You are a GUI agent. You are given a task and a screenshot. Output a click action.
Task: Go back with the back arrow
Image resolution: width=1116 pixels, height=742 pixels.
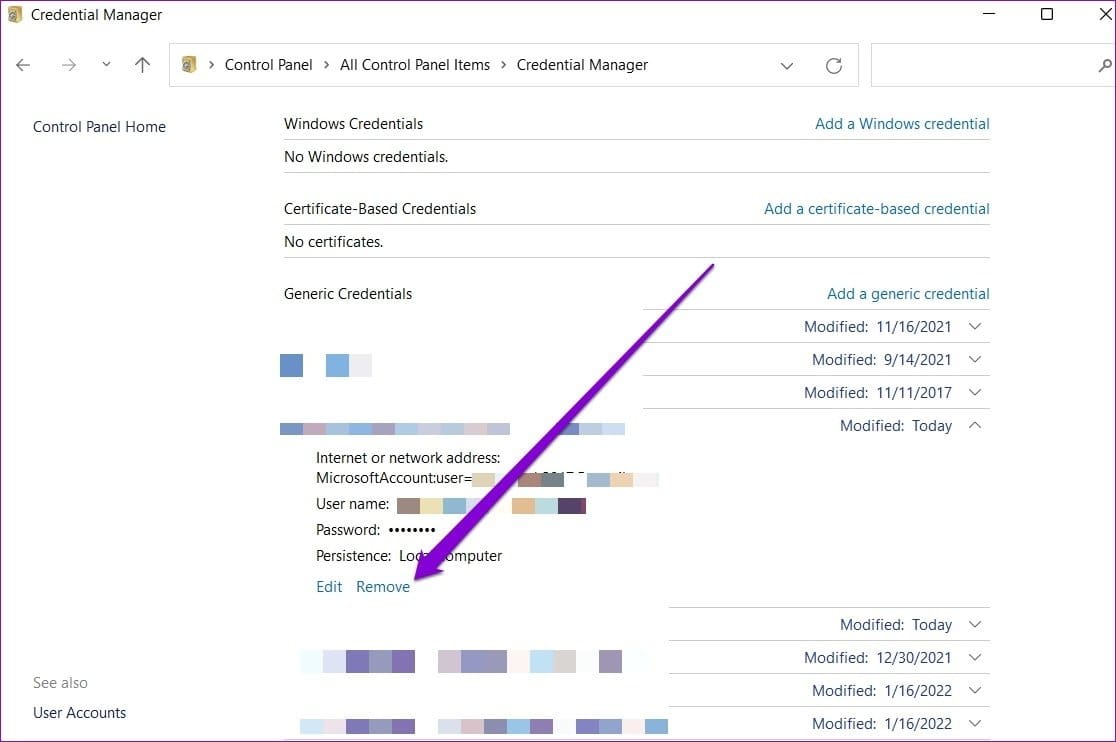coord(23,65)
